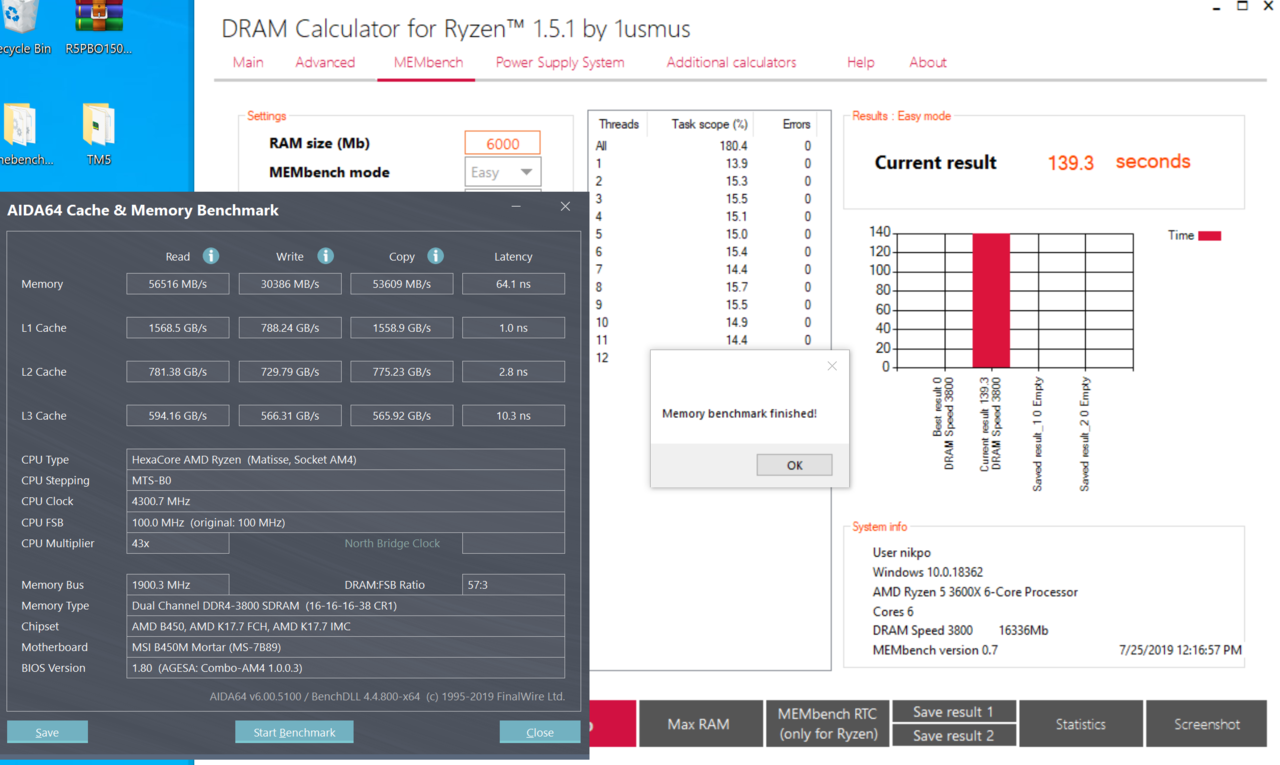Click the RAM size input field
The height and width of the screenshot is (765, 1280).
tap(502, 143)
